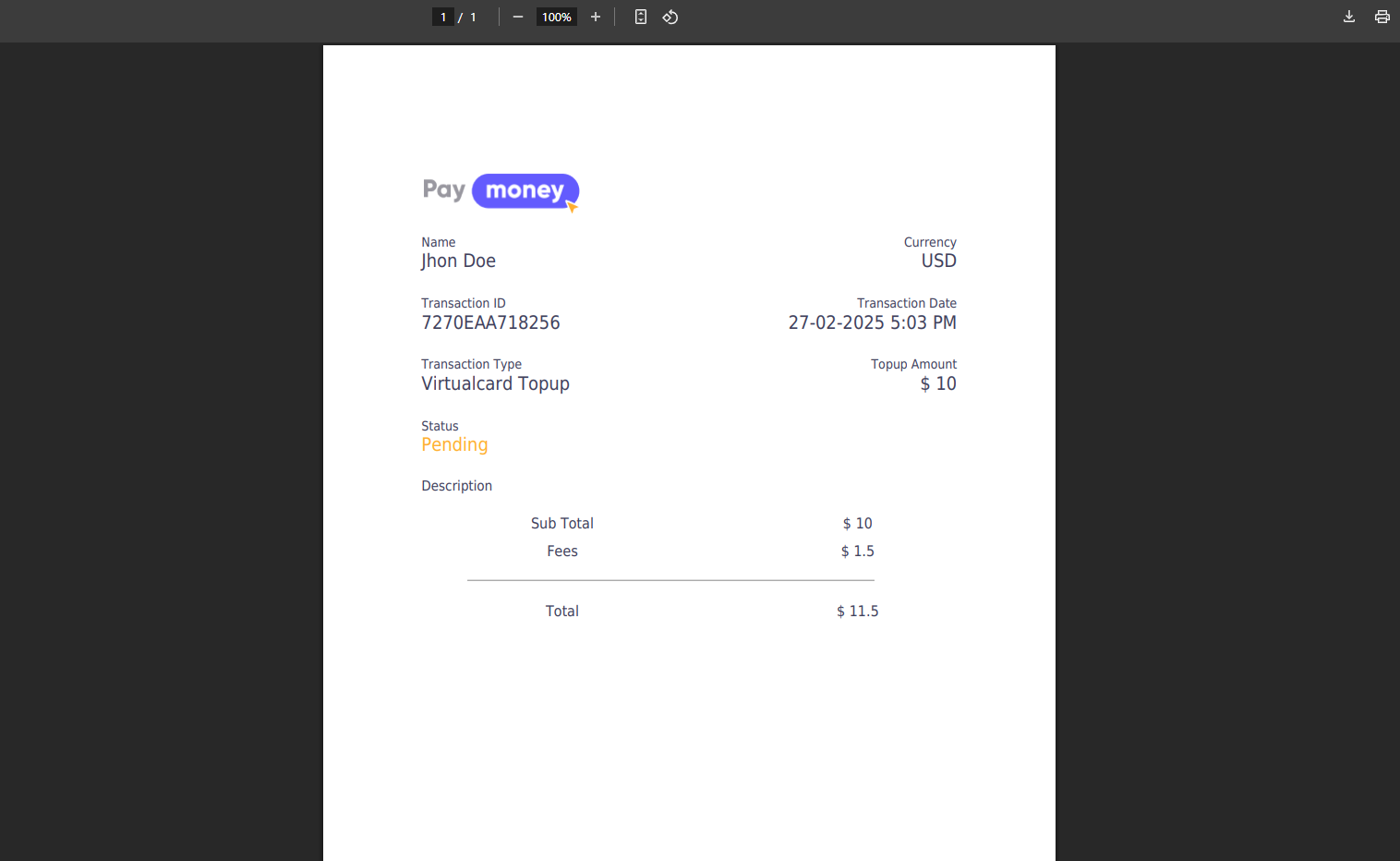Click the USD currency value

[x=938, y=261]
